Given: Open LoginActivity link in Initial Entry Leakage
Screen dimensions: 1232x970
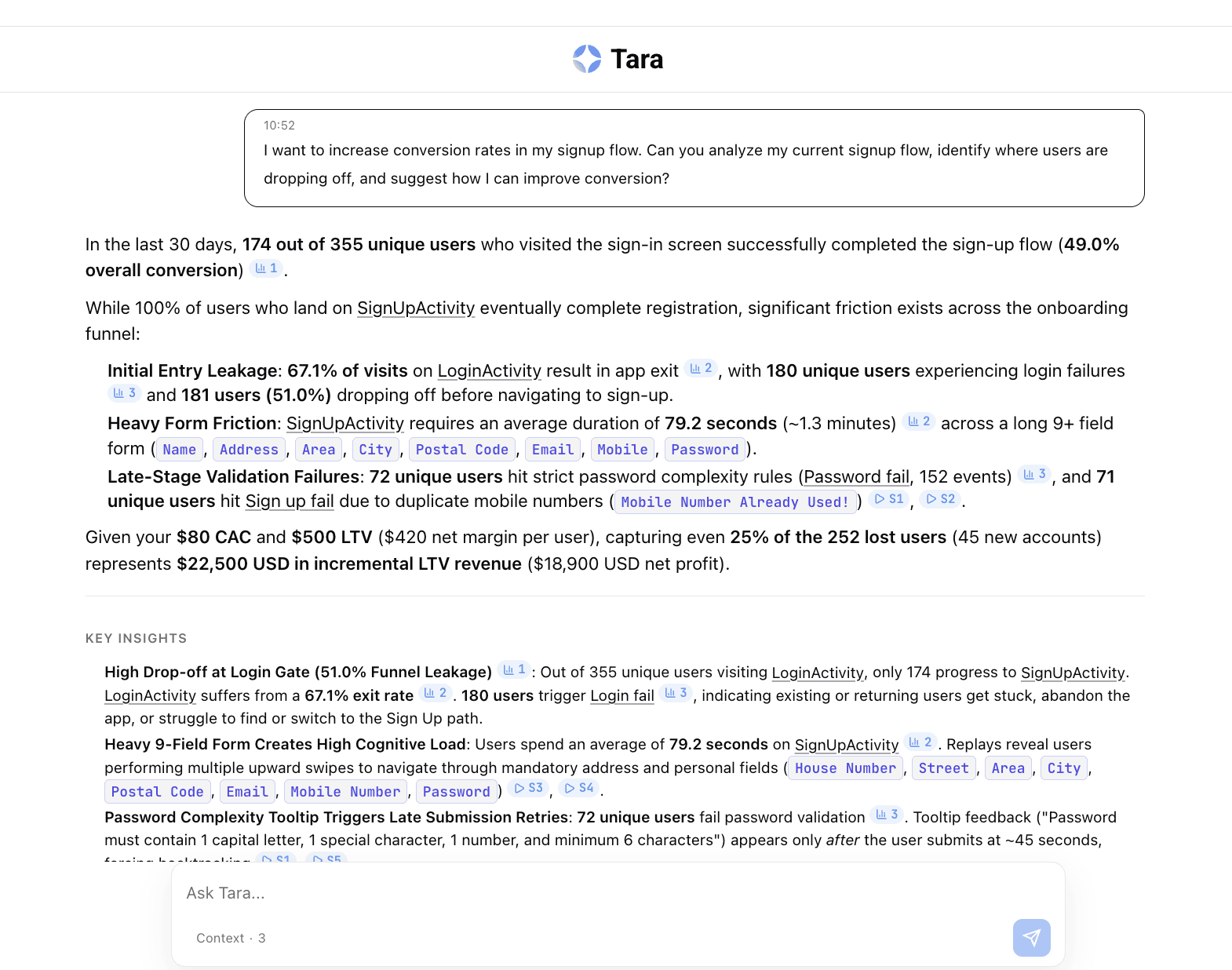Looking at the screenshot, I should (x=489, y=370).
